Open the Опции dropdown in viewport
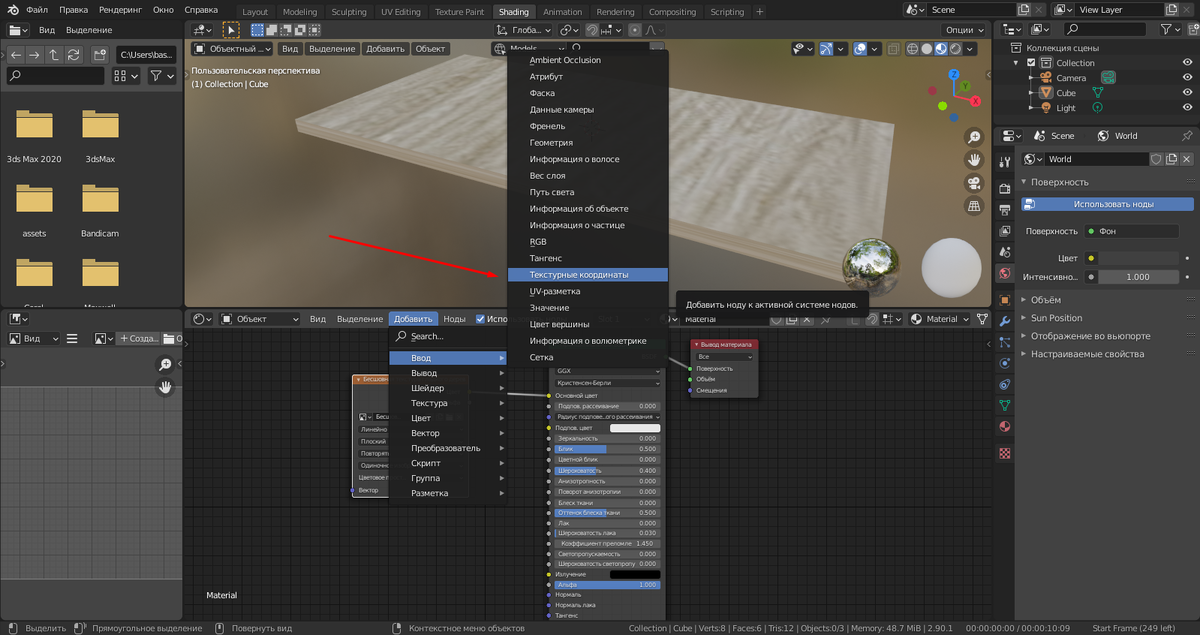The width and height of the screenshot is (1200, 635). tap(962, 30)
